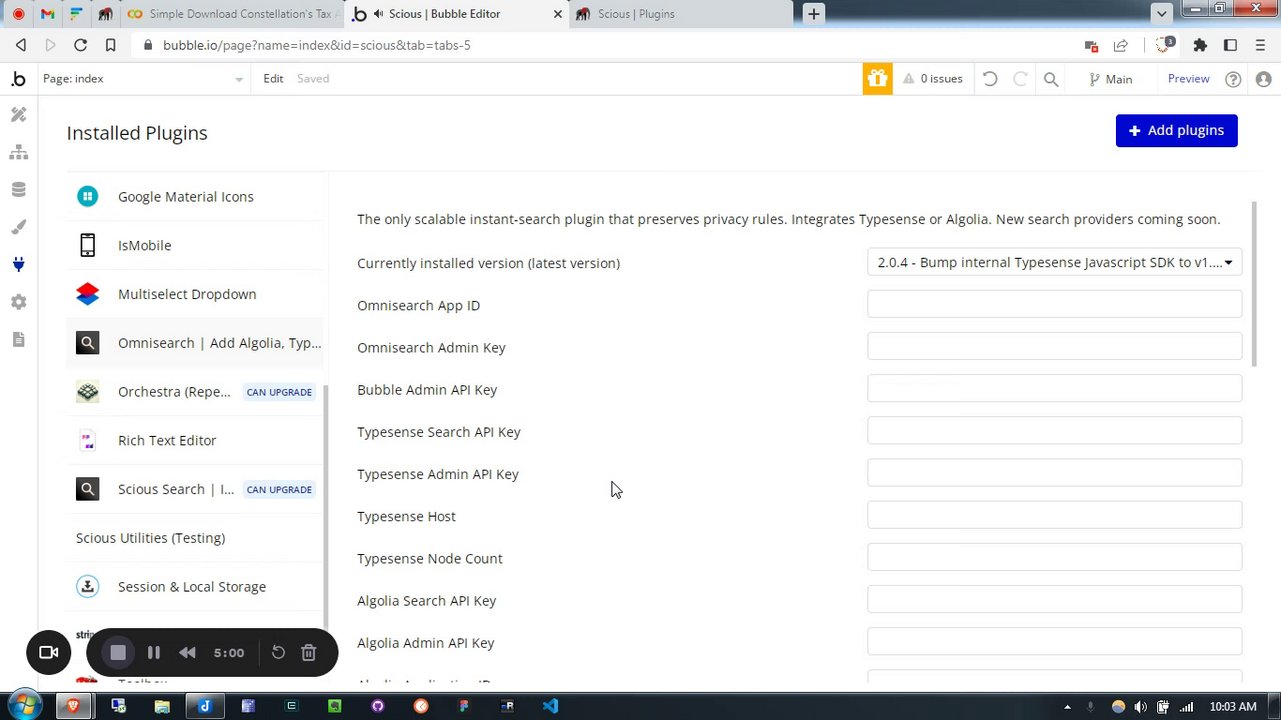Open the Data tab database icon

18,190
